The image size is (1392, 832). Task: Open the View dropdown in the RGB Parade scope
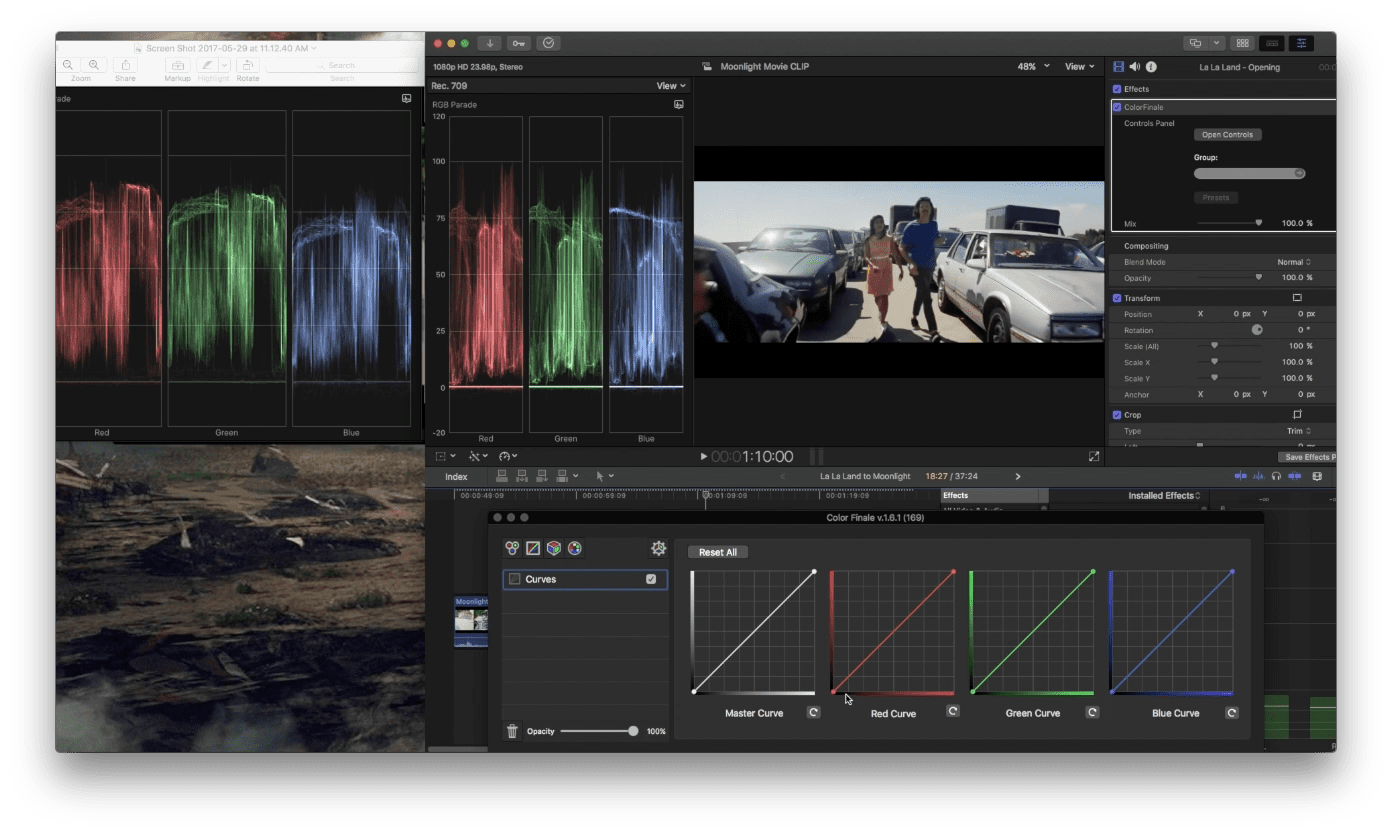(668, 85)
